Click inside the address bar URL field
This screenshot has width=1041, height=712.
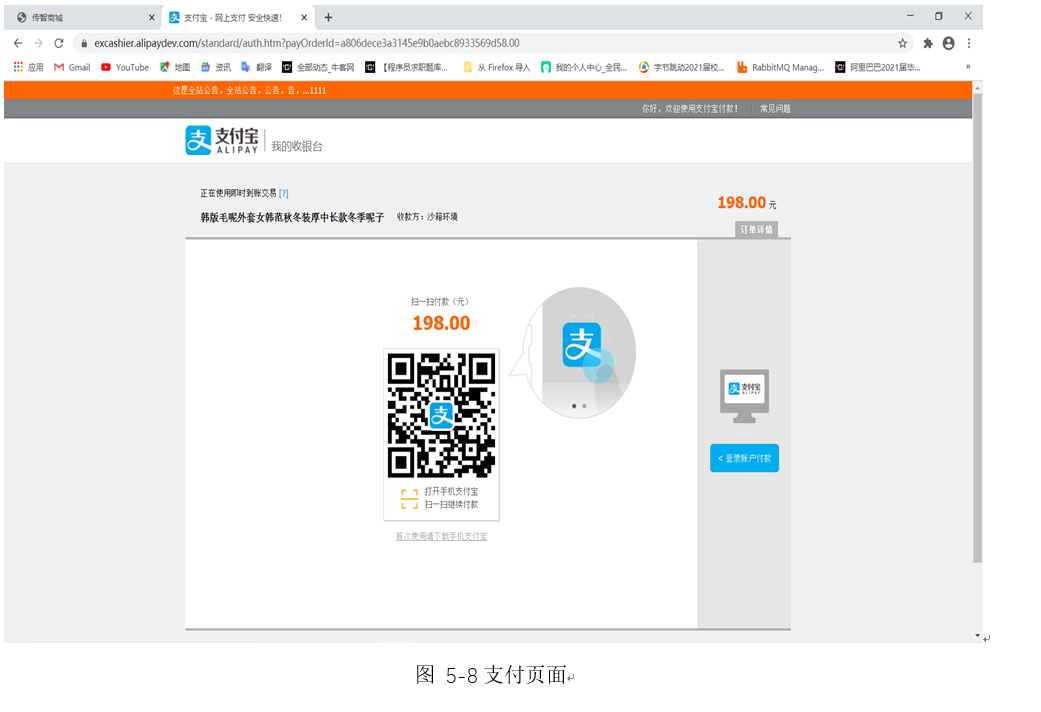click(300, 43)
